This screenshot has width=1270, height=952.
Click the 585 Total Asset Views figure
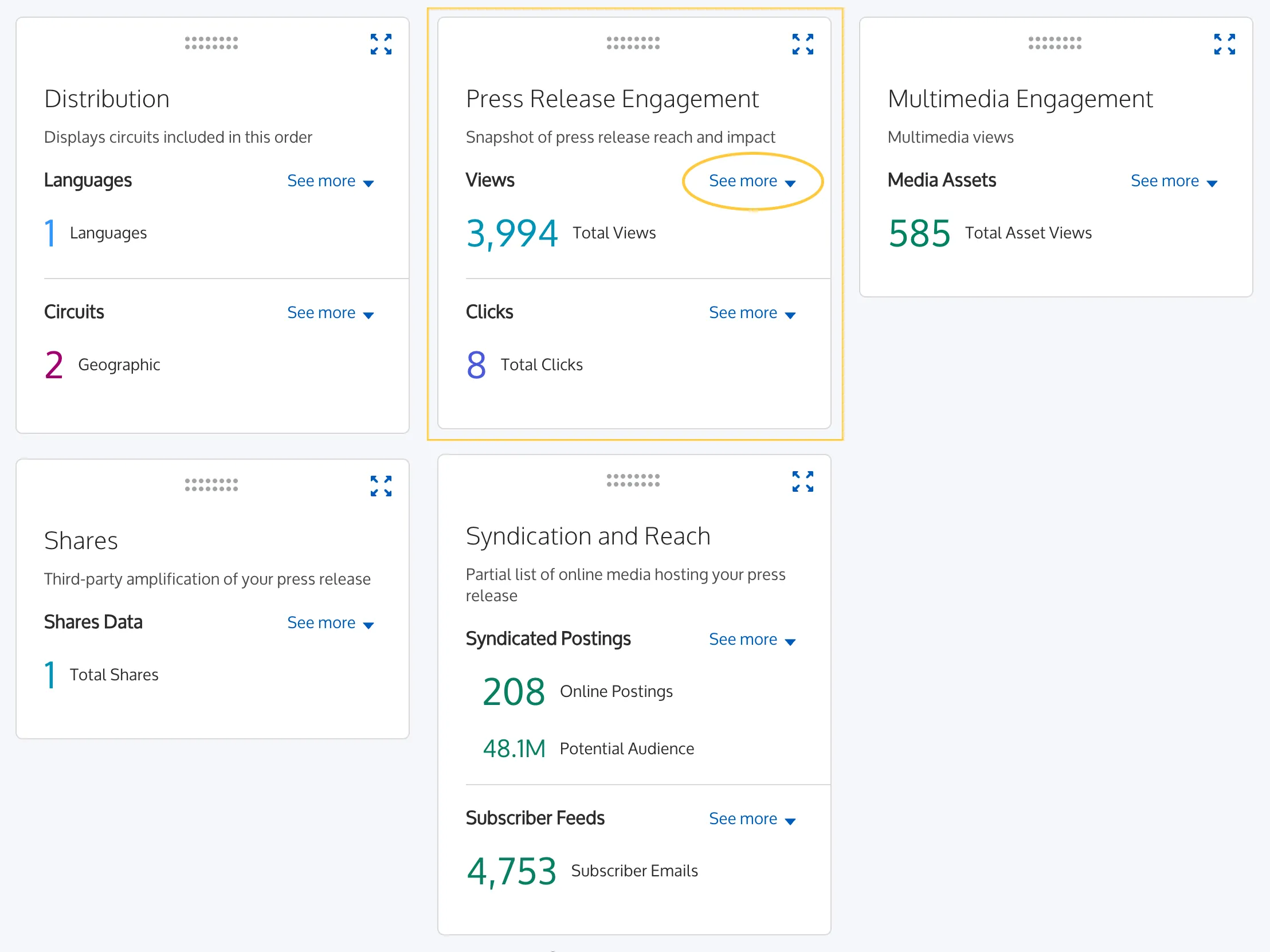[919, 233]
